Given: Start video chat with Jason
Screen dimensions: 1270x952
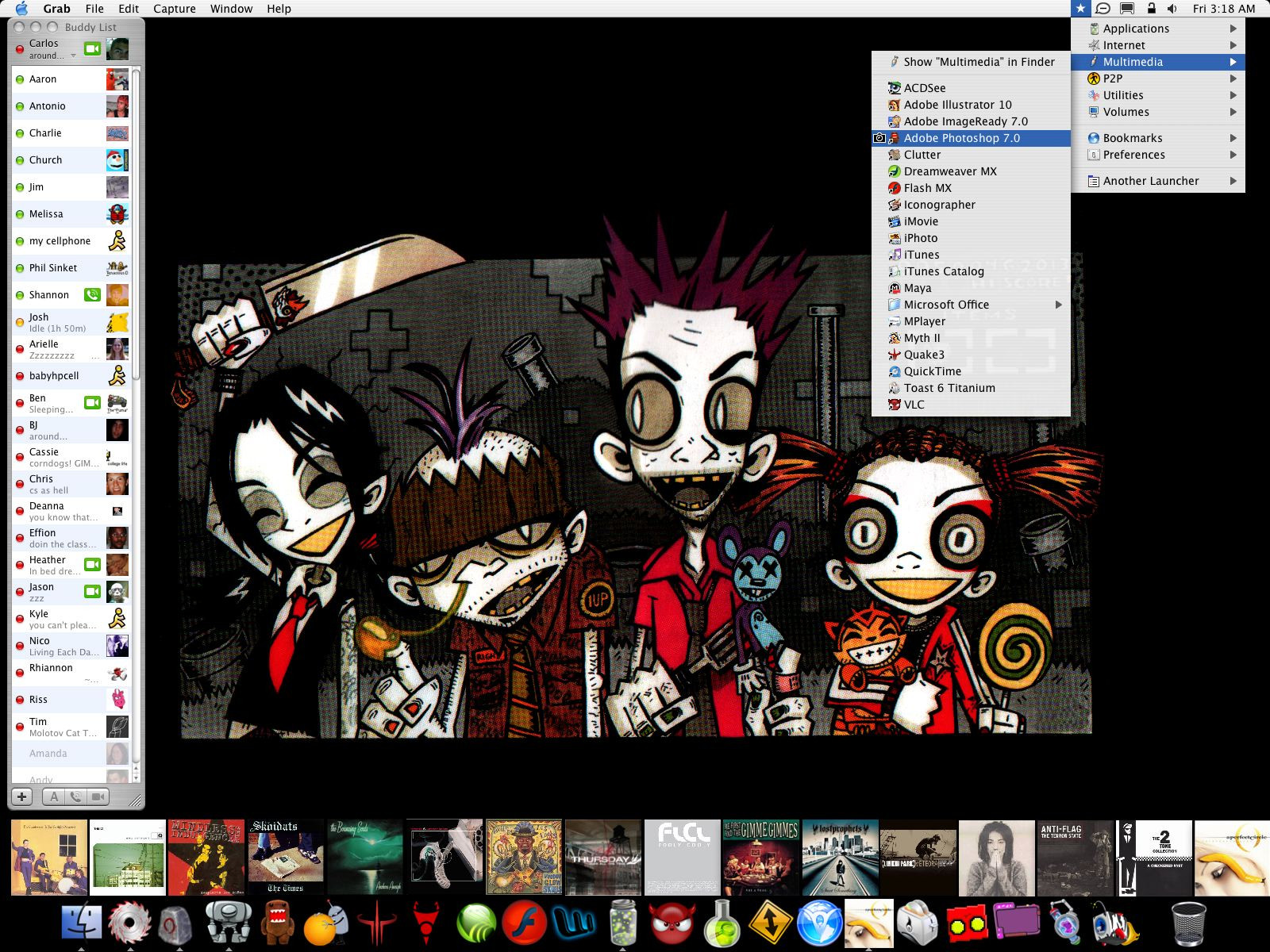Looking at the screenshot, I should click(x=92, y=592).
